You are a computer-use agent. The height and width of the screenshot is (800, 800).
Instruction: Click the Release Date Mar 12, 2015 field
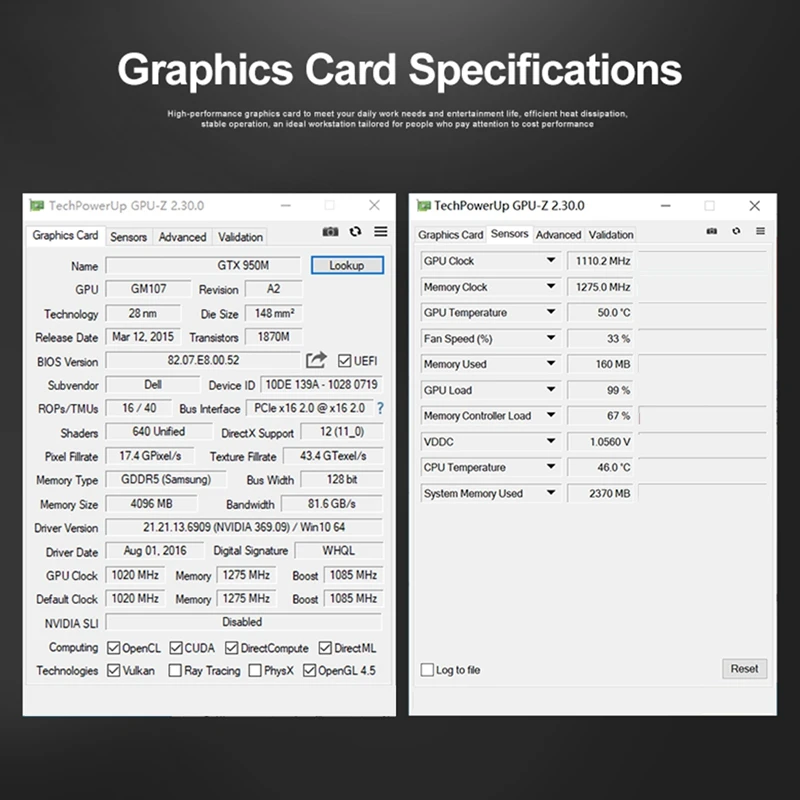pos(143,337)
